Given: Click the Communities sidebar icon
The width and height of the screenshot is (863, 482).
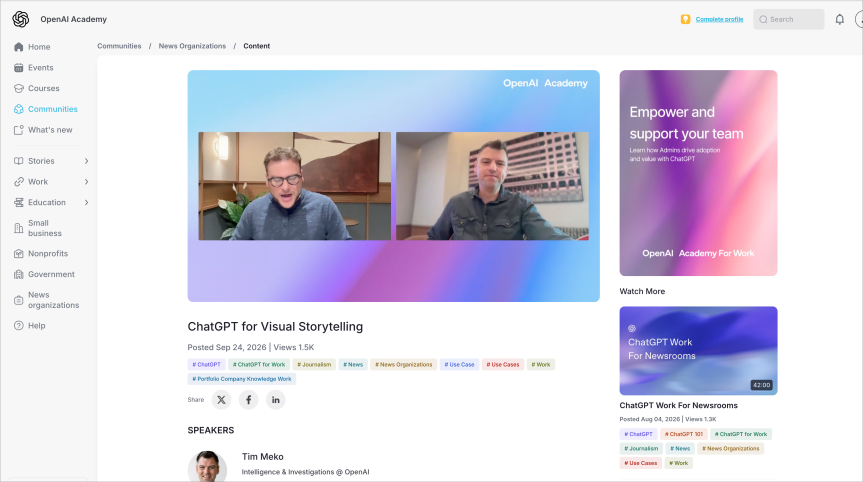Looking at the screenshot, I should [x=19, y=109].
